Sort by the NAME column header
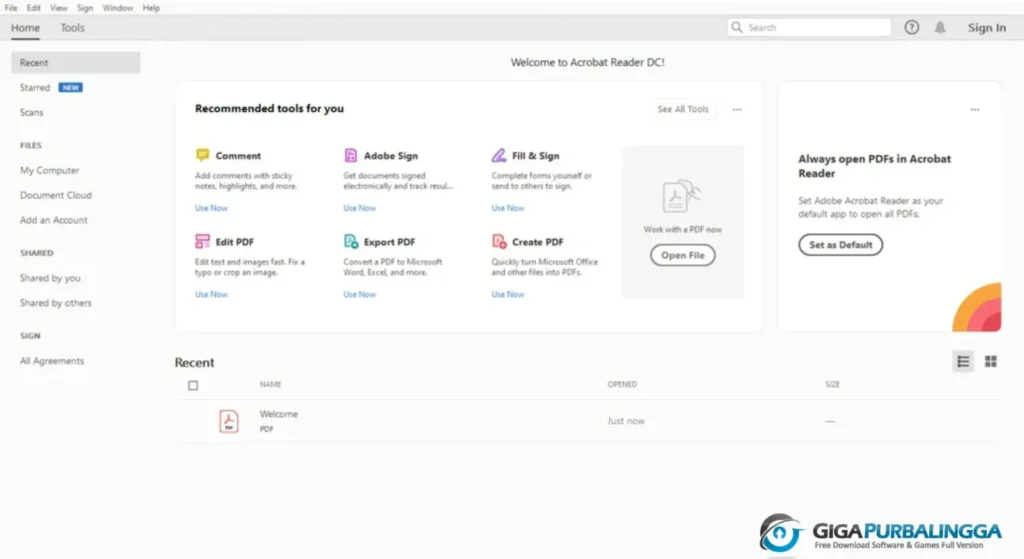Screen dimensions: 1024x559 [270, 384]
